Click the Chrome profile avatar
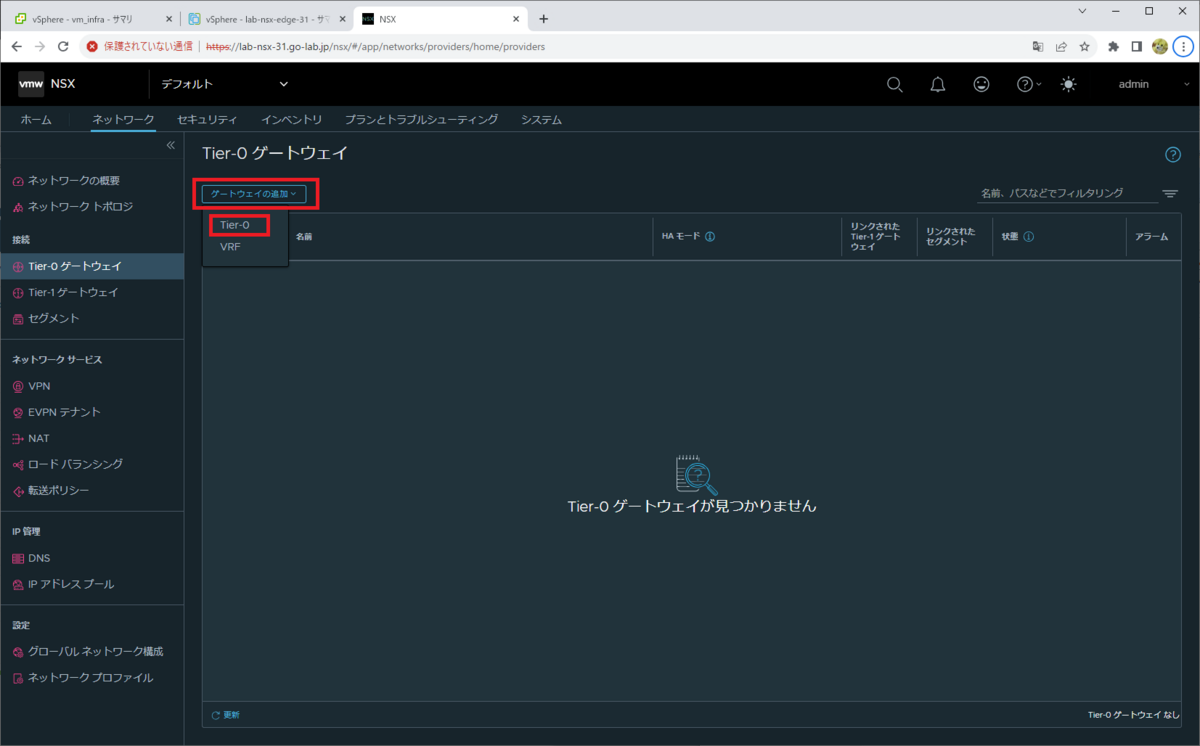The width and height of the screenshot is (1200, 746). [1160, 46]
